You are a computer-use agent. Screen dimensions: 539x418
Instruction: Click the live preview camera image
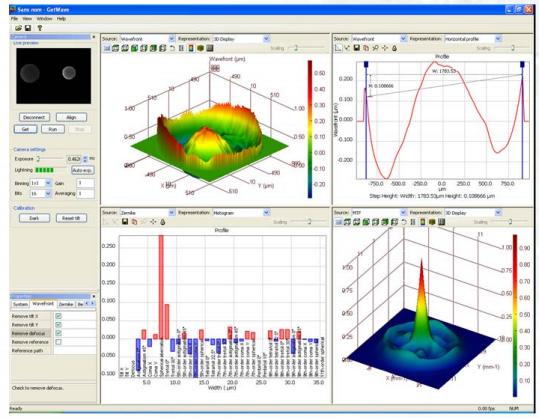[53, 76]
